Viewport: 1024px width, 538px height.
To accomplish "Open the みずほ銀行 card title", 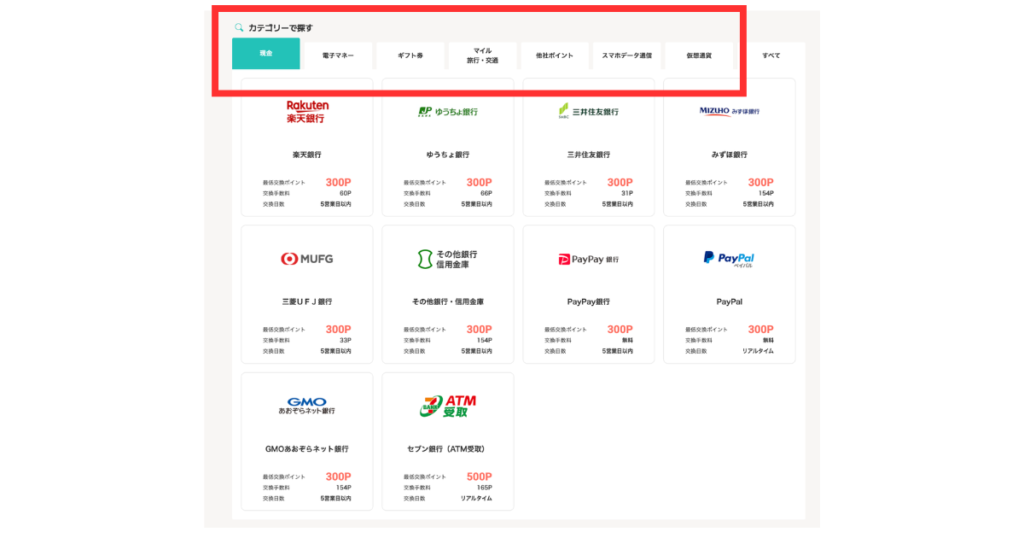I will point(729,155).
